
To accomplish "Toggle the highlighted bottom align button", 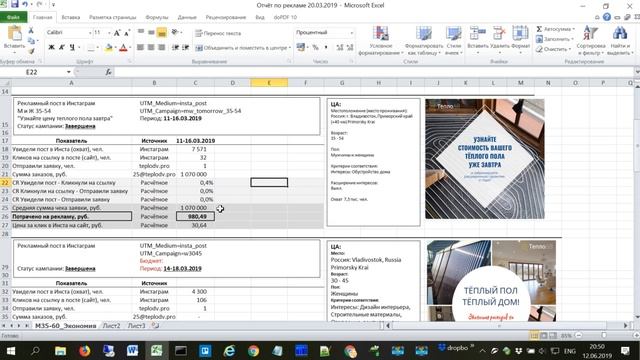I will tap(162, 33).
